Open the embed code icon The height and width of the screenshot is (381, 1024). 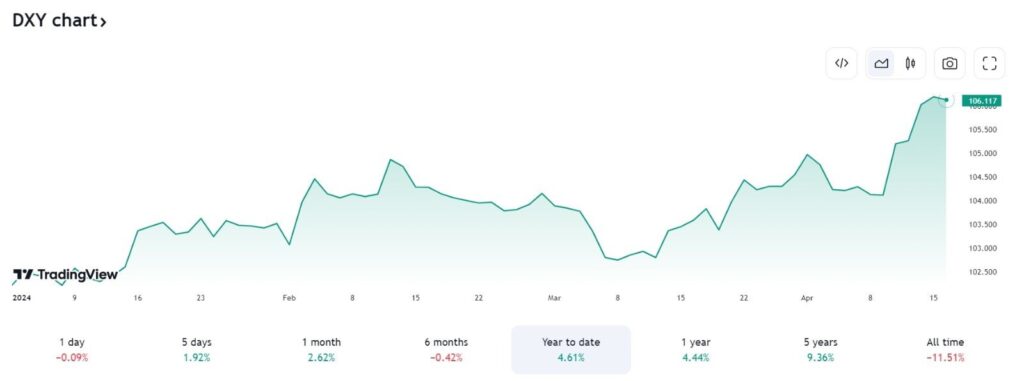coord(841,63)
